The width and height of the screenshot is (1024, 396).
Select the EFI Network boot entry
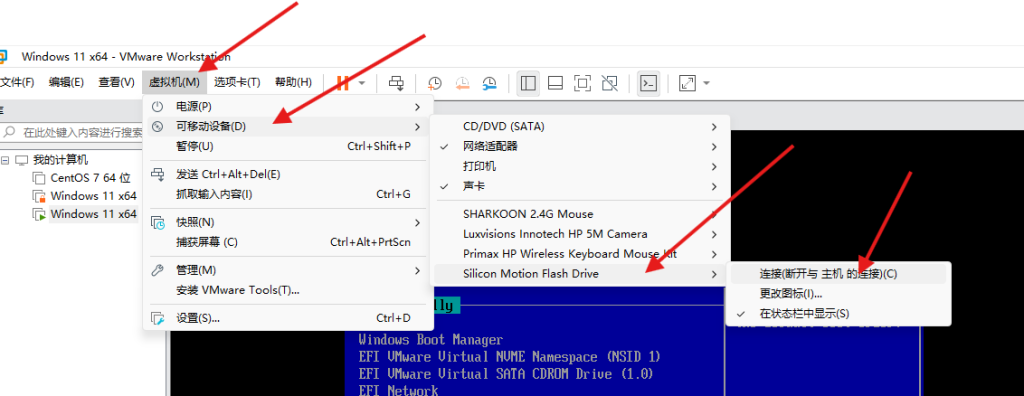[398, 390]
